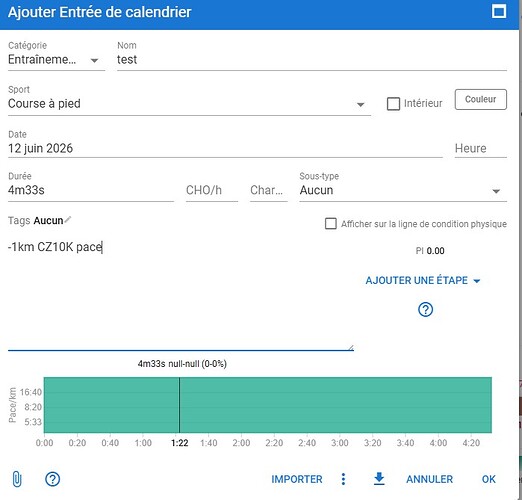
Task: Open the Catégorie dropdown
Action: click(56, 60)
